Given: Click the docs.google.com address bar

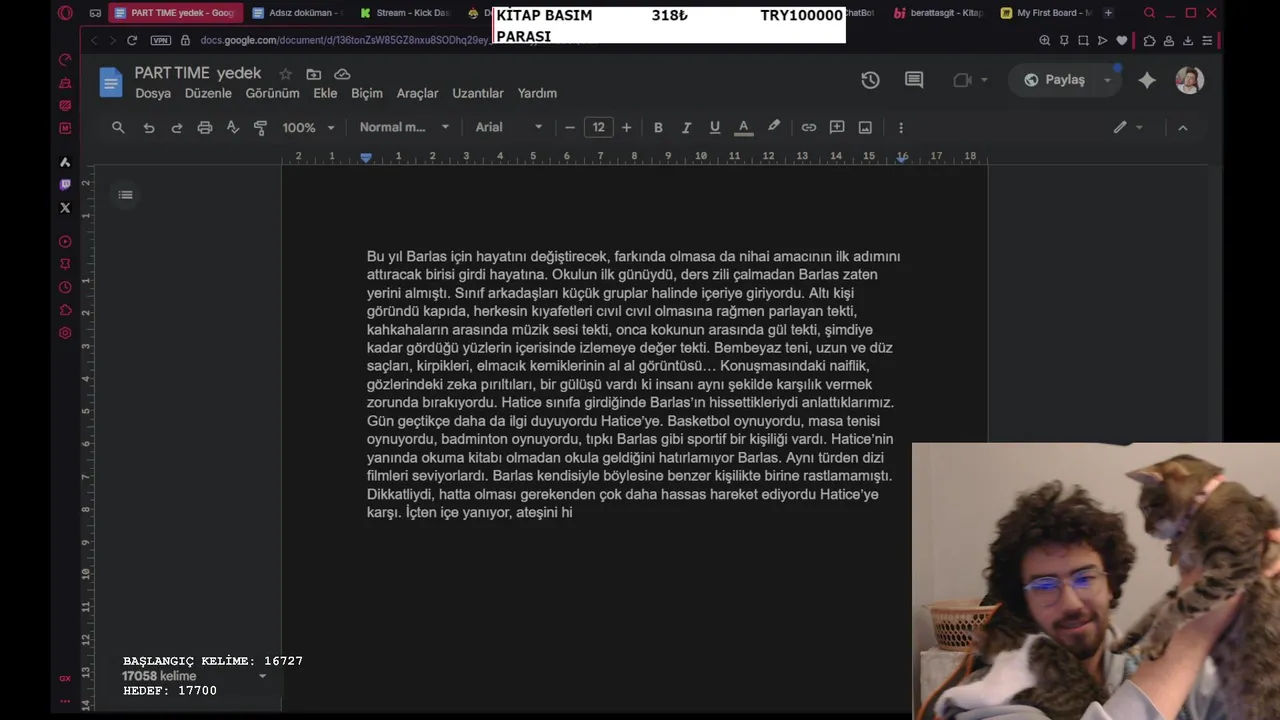Looking at the screenshot, I should pyautogui.click(x=345, y=40).
